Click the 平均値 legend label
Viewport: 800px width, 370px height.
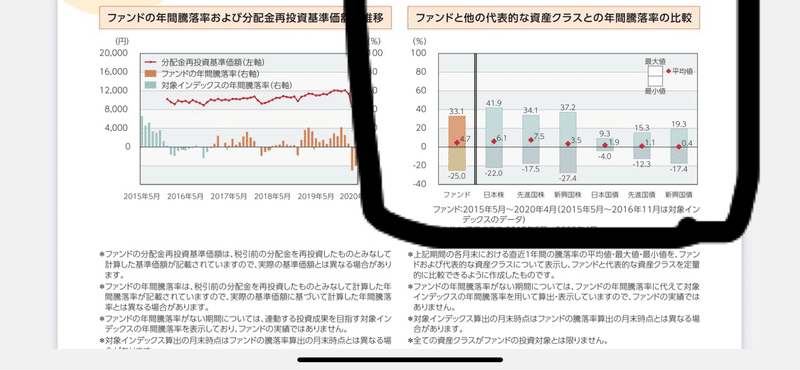[x=682, y=71]
